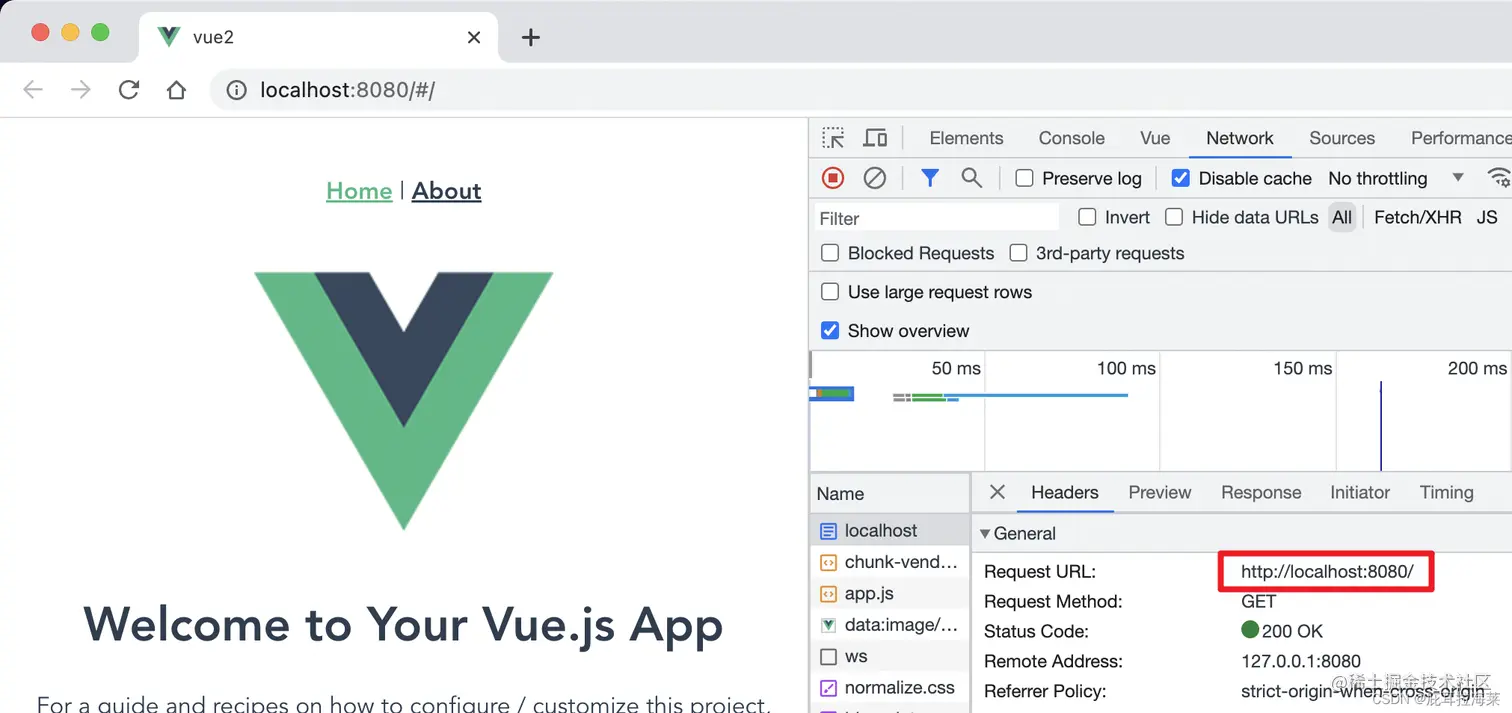Click the address bar URL localhost:8080
This screenshot has height=713, width=1512.
click(347, 90)
